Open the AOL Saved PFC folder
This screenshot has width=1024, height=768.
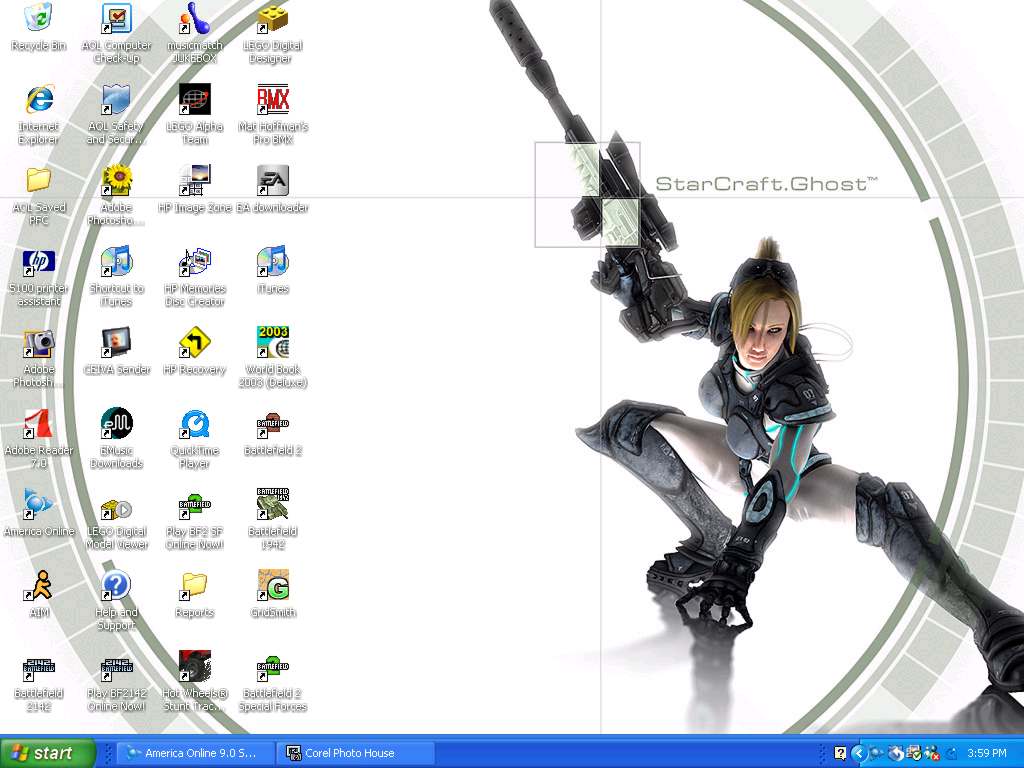click(x=36, y=184)
